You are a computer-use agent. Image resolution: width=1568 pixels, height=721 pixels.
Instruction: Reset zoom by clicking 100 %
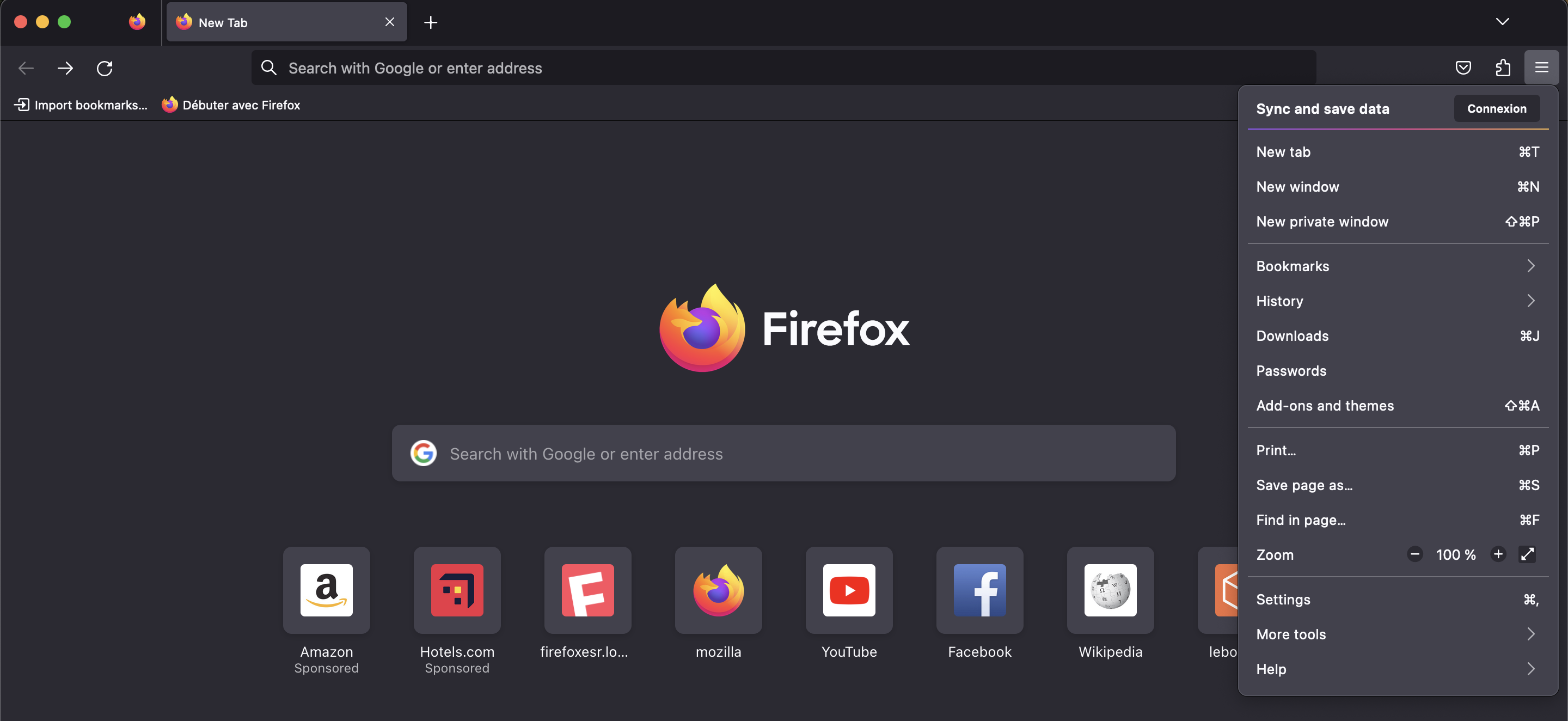click(1456, 555)
